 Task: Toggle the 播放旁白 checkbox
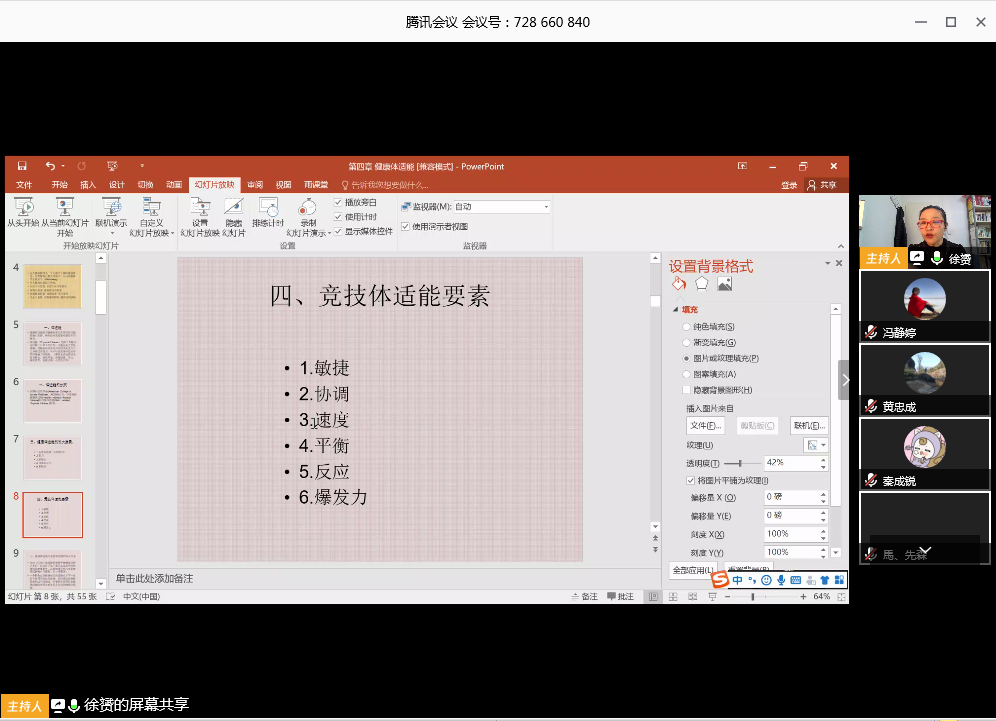[x=338, y=203]
